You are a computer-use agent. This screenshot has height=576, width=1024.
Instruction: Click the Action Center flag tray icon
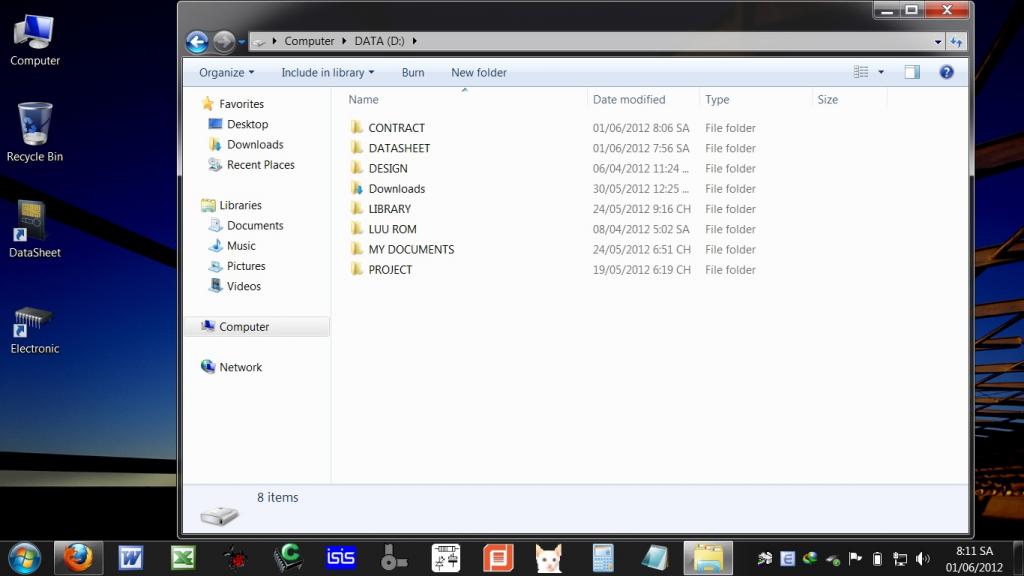[855, 558]
